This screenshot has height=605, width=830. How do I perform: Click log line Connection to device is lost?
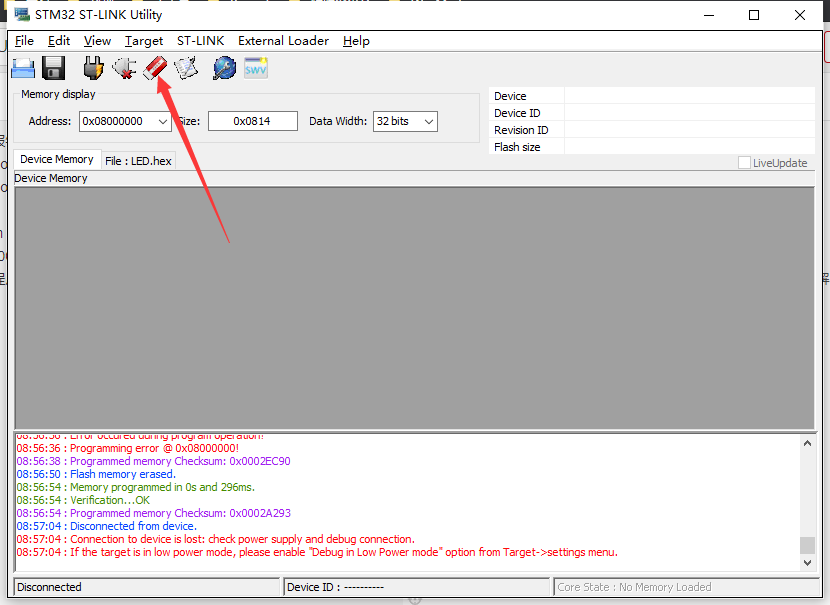215,539
